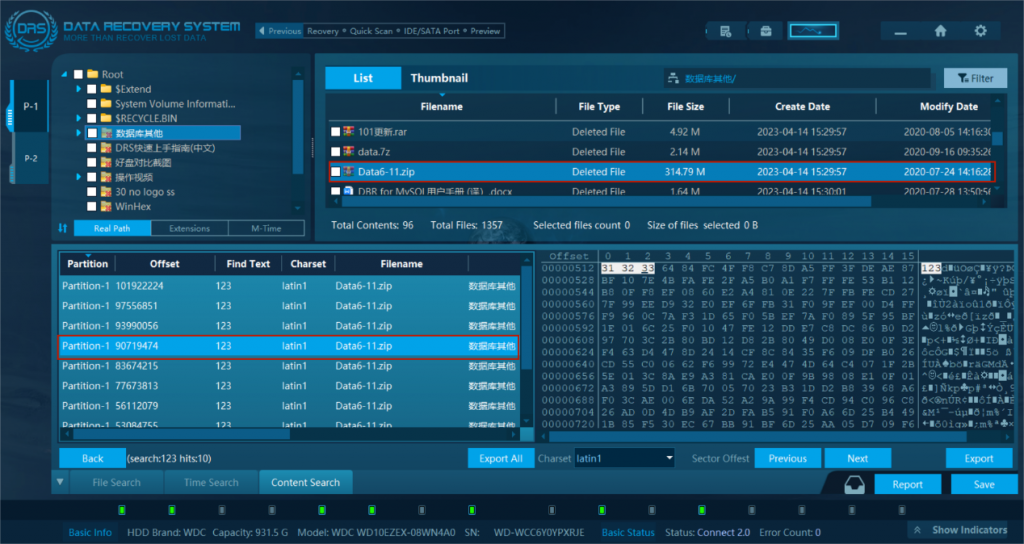Tick the checkbox for 101更新.rar

336,132
